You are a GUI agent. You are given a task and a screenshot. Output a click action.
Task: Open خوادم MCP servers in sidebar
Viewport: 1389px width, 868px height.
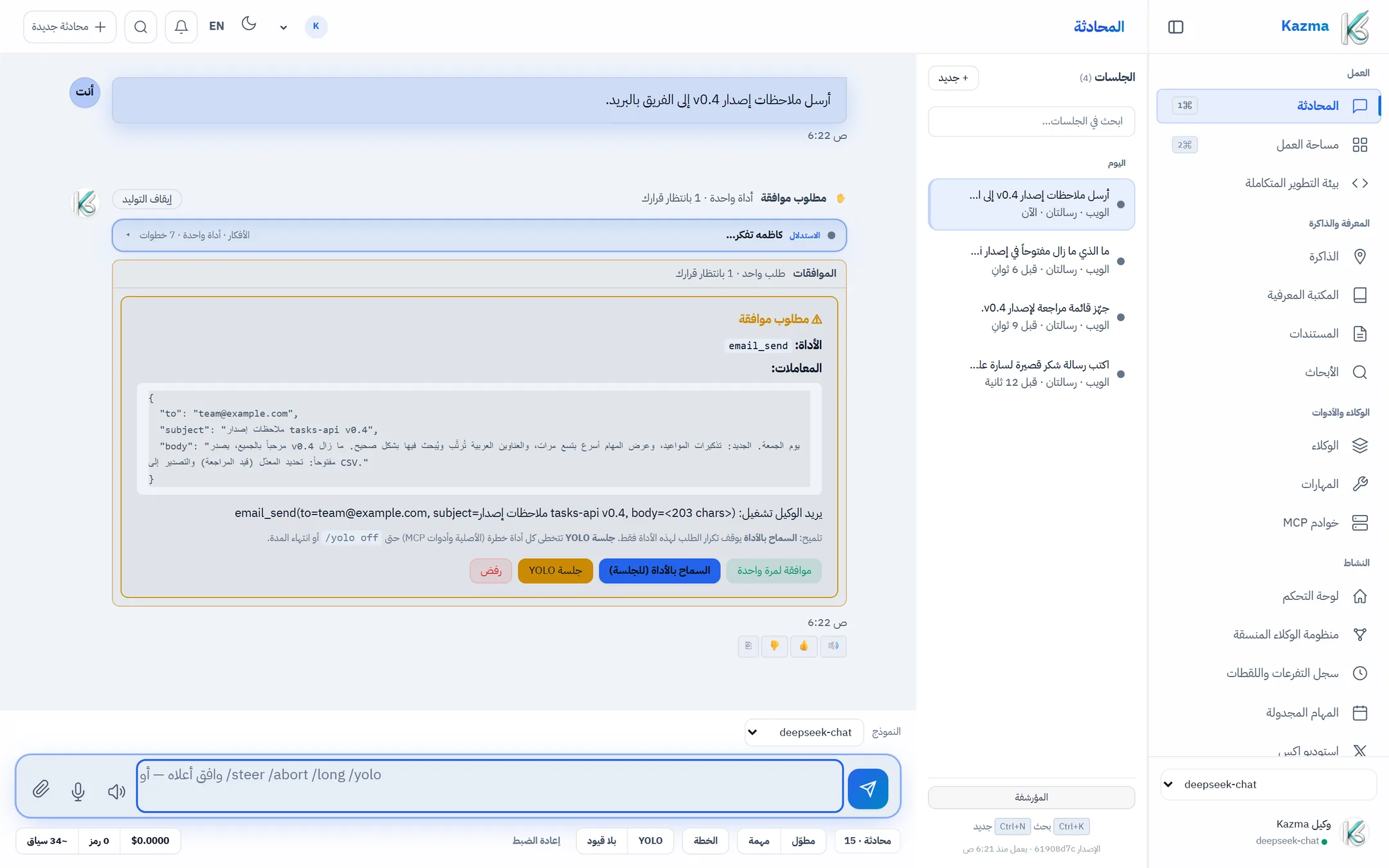click(x=1268, y=523)
